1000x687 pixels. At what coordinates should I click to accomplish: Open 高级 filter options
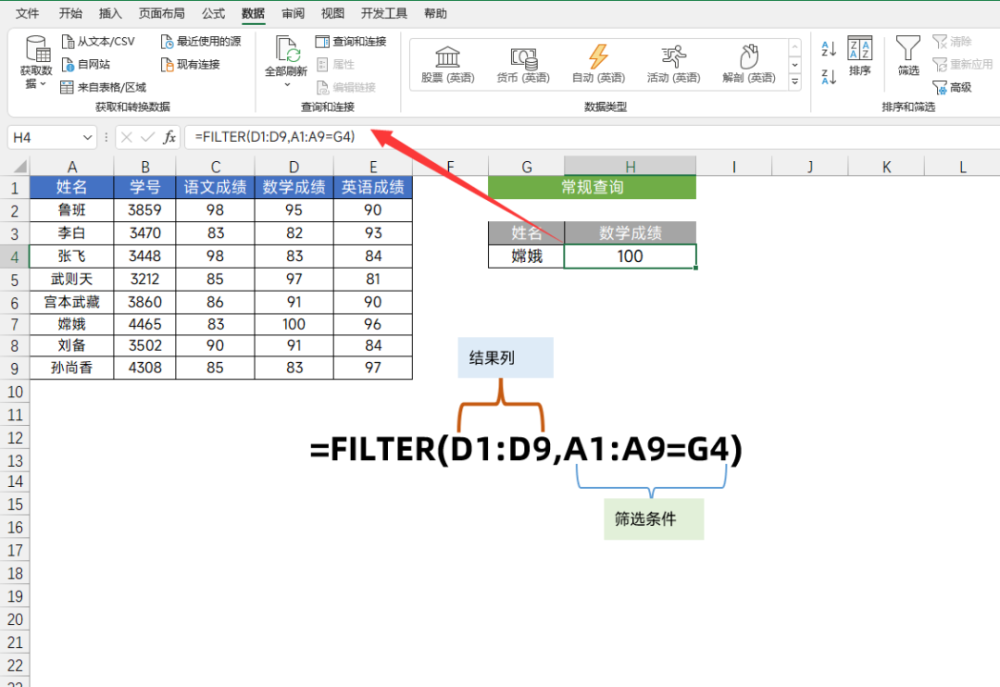point(952,87)
